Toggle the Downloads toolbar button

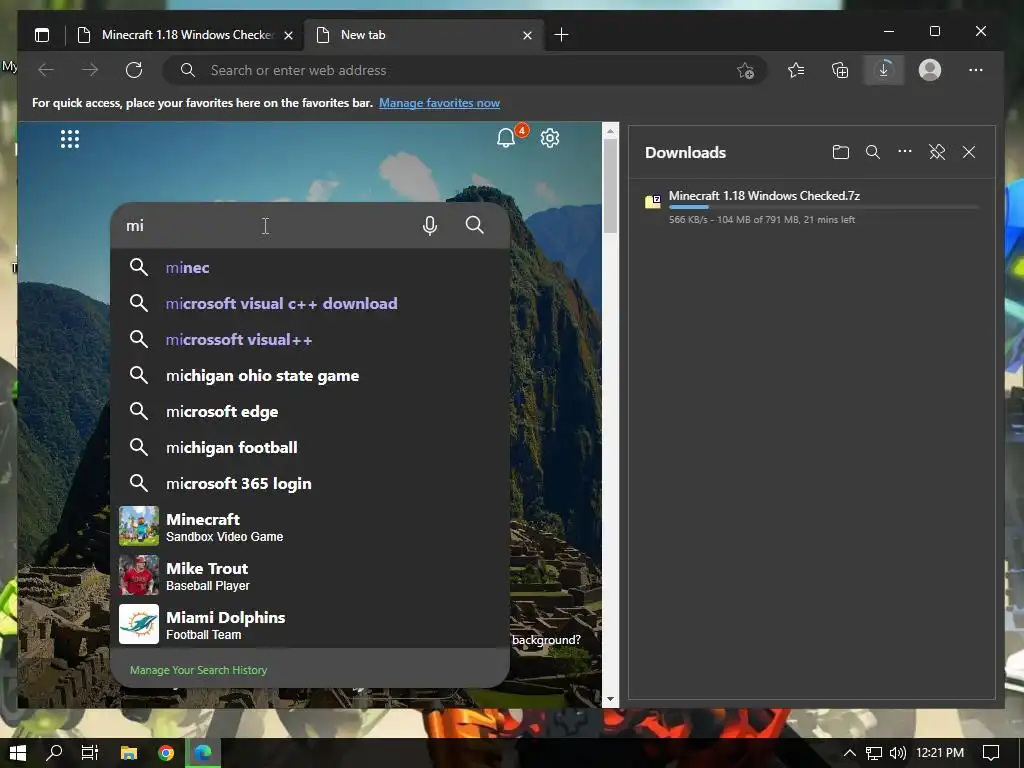point(884,70)
